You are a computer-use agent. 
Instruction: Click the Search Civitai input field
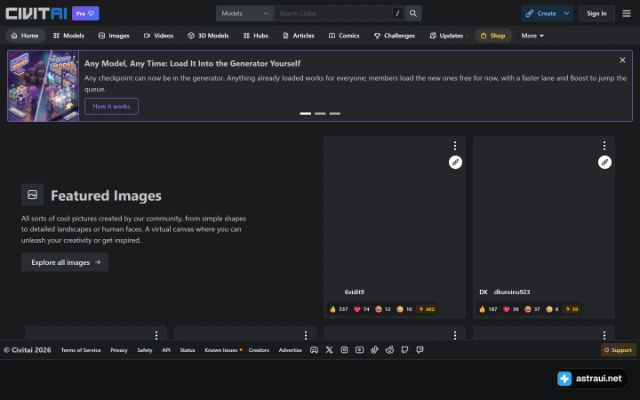333,13
